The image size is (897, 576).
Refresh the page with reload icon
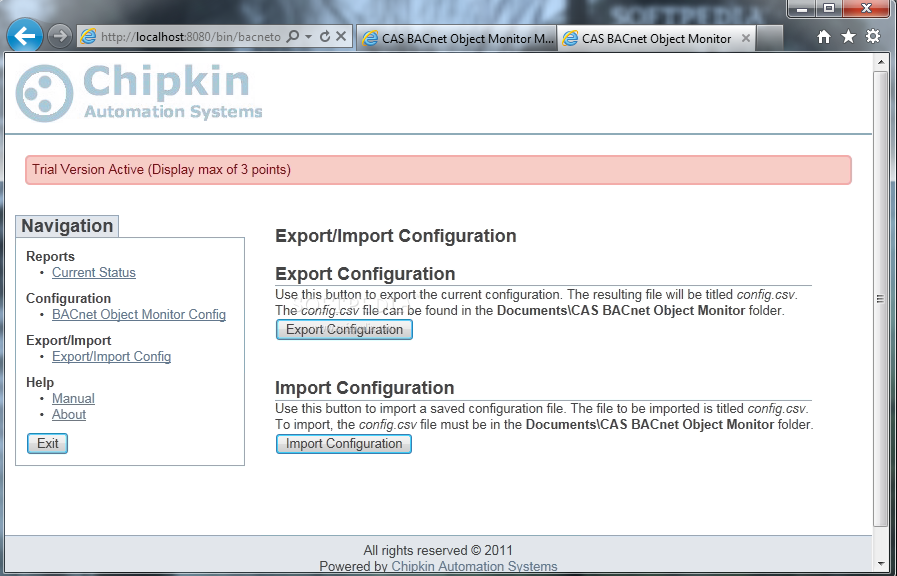point(324,37)
